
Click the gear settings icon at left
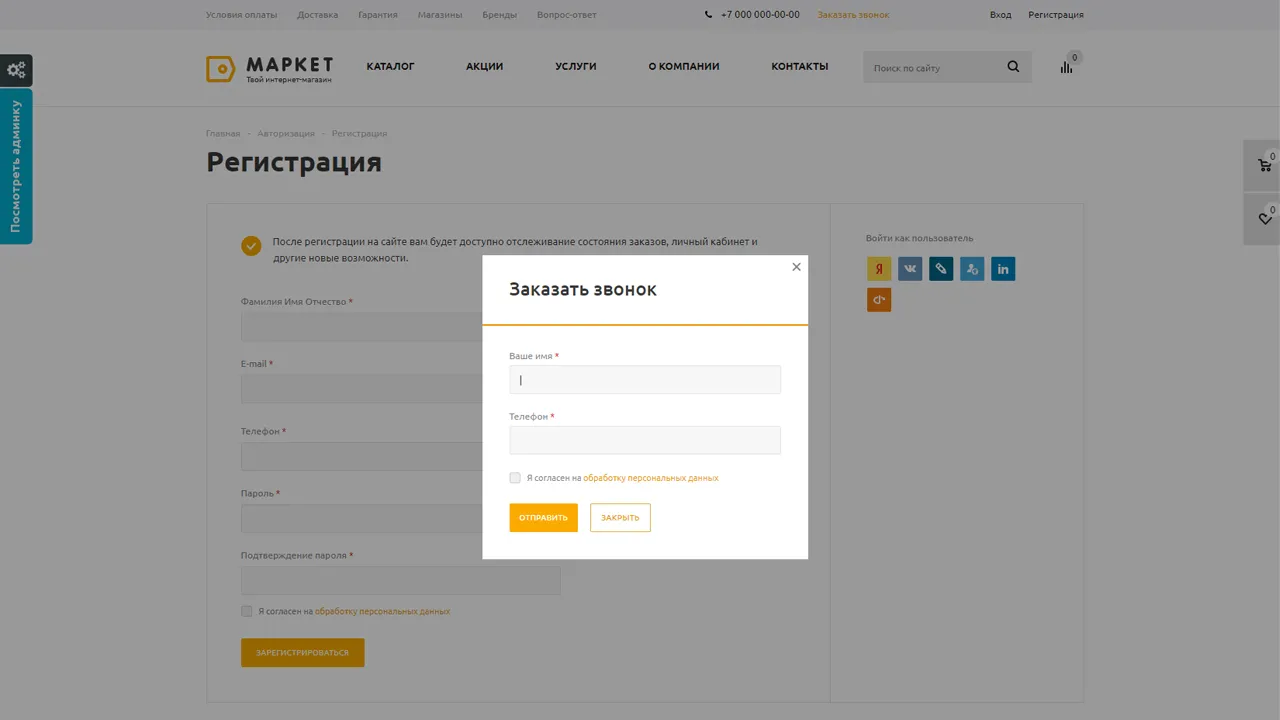tap(16, 70)
